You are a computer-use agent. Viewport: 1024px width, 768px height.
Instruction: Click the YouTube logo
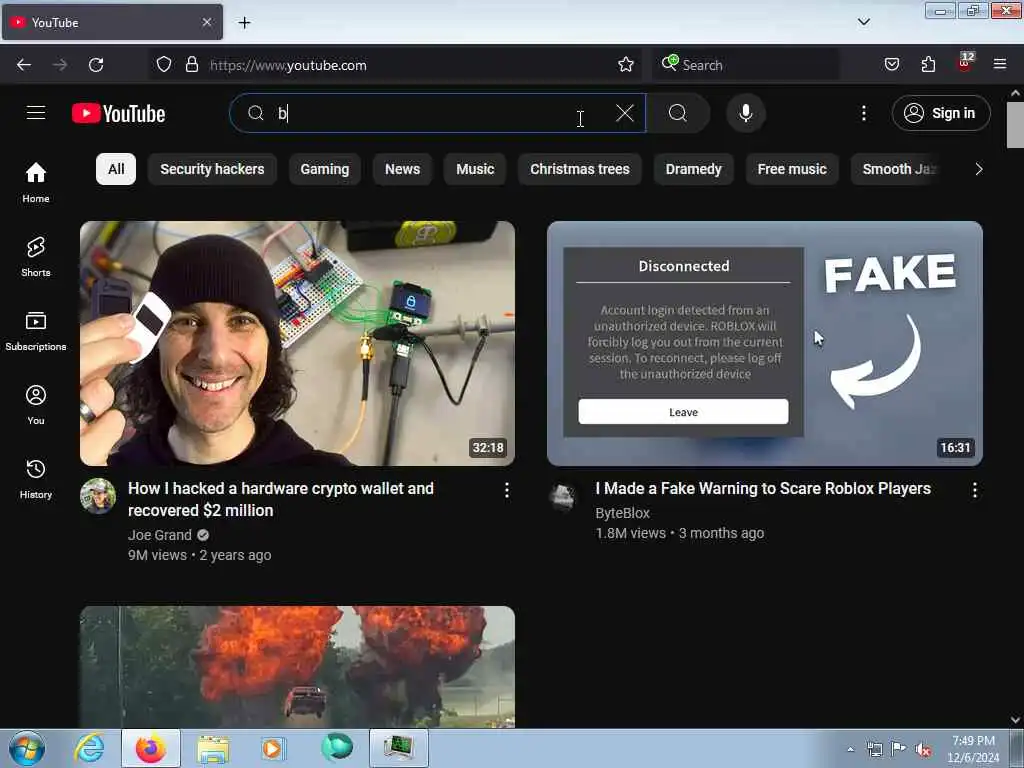(118, 114)
